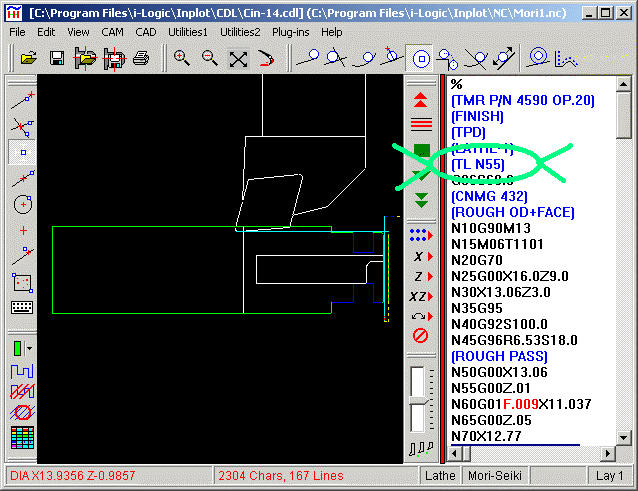Open the green layer color dropdown arrow
The image size is (638, 491).
click(31, 349)
